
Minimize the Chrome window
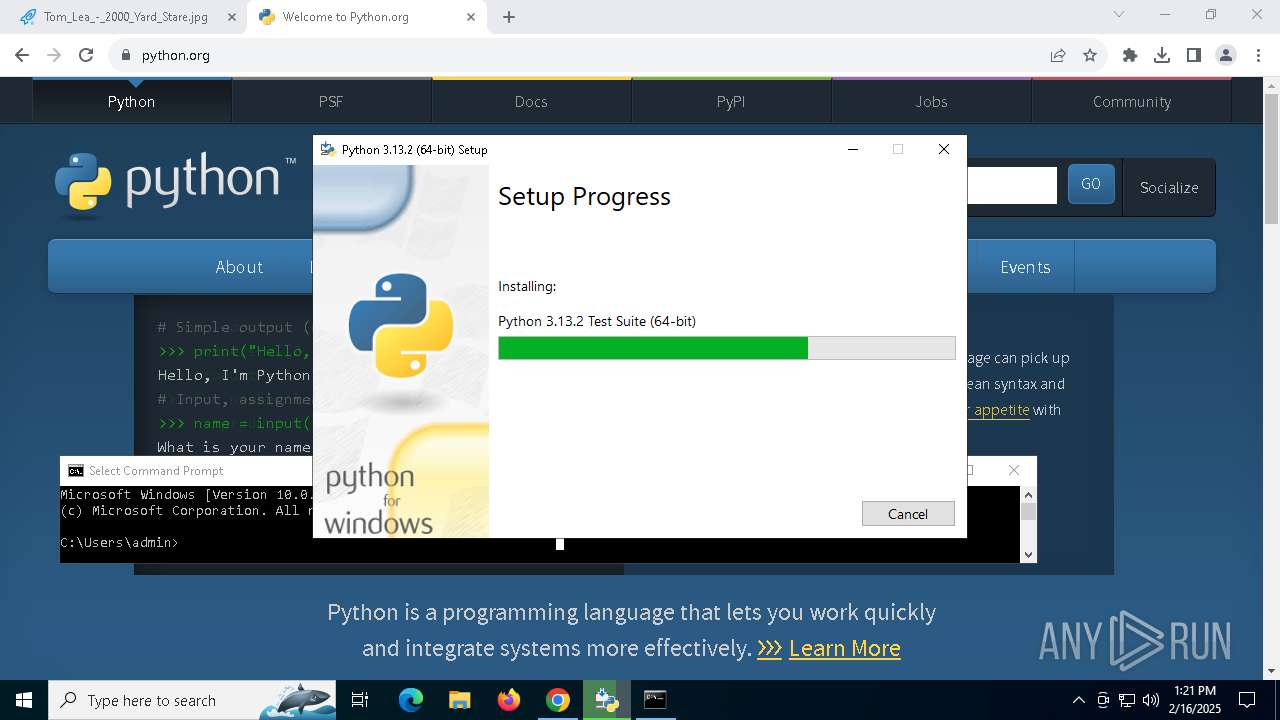(1165, 14)
